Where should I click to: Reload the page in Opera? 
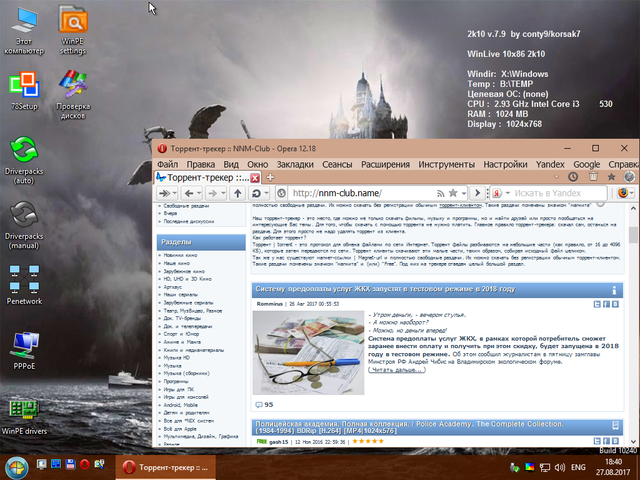coord(256,193)
